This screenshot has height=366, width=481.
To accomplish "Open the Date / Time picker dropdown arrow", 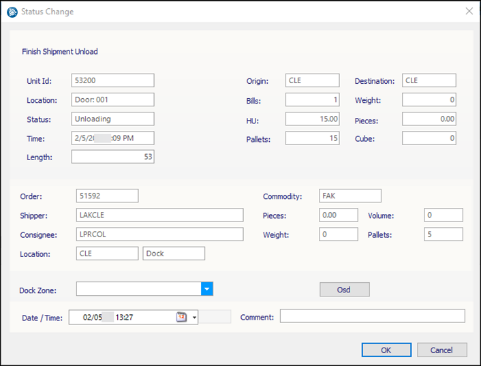I will point(194,317).
